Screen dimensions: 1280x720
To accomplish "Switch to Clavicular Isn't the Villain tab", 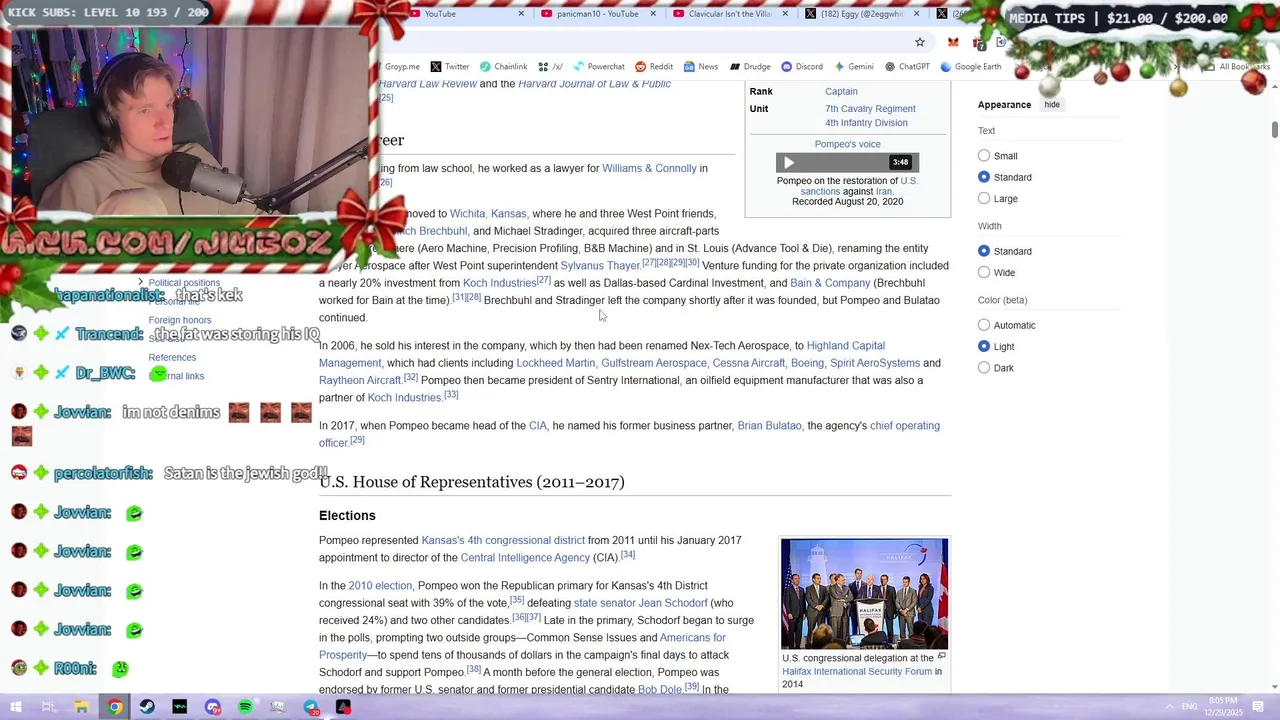I will coord(730,14).
